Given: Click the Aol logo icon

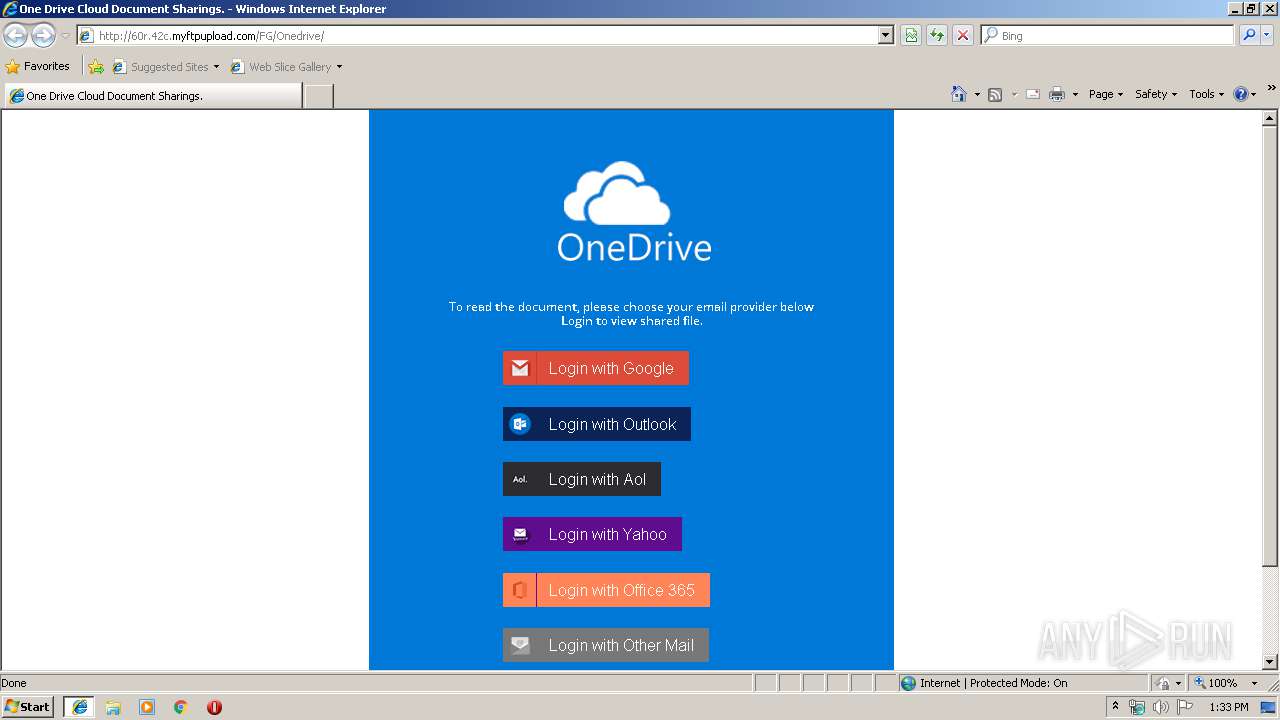Looking at the screenshot, I should click(520, 479).
